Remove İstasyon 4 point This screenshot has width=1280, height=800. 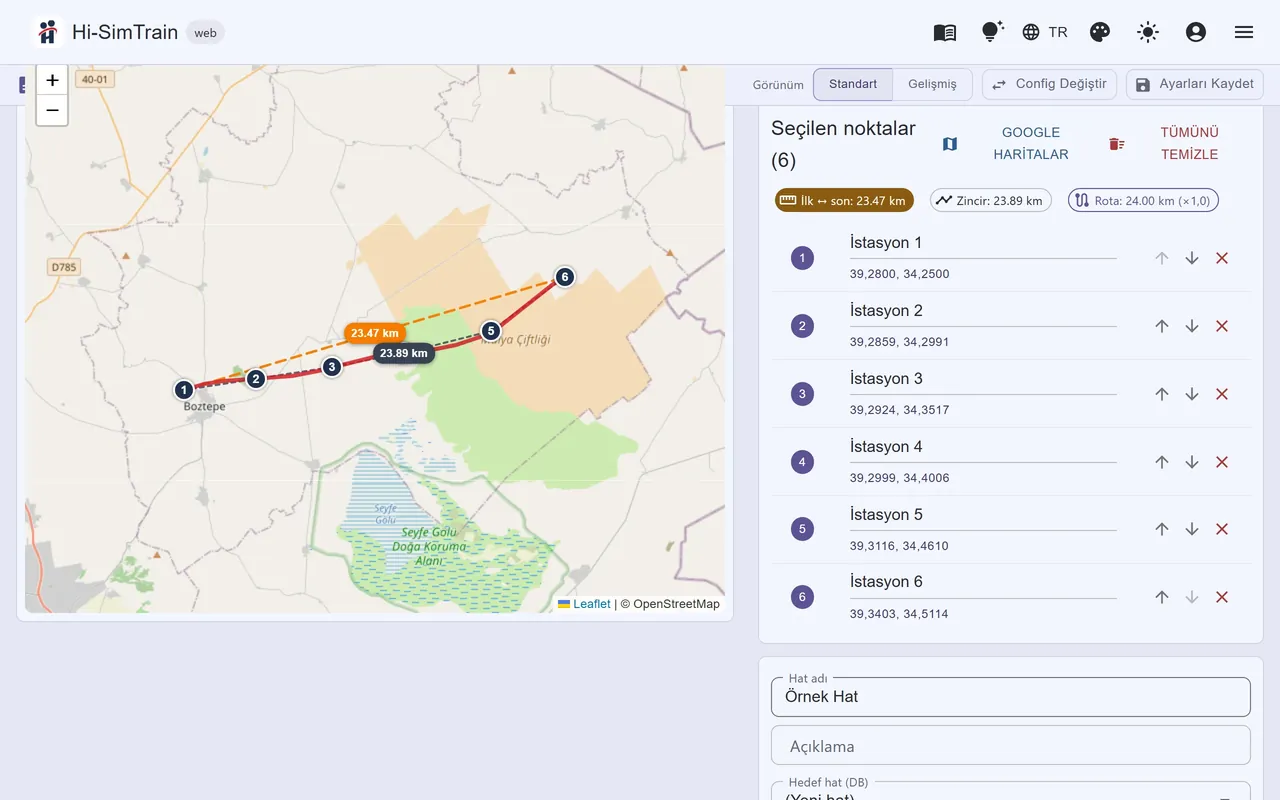1222,462
